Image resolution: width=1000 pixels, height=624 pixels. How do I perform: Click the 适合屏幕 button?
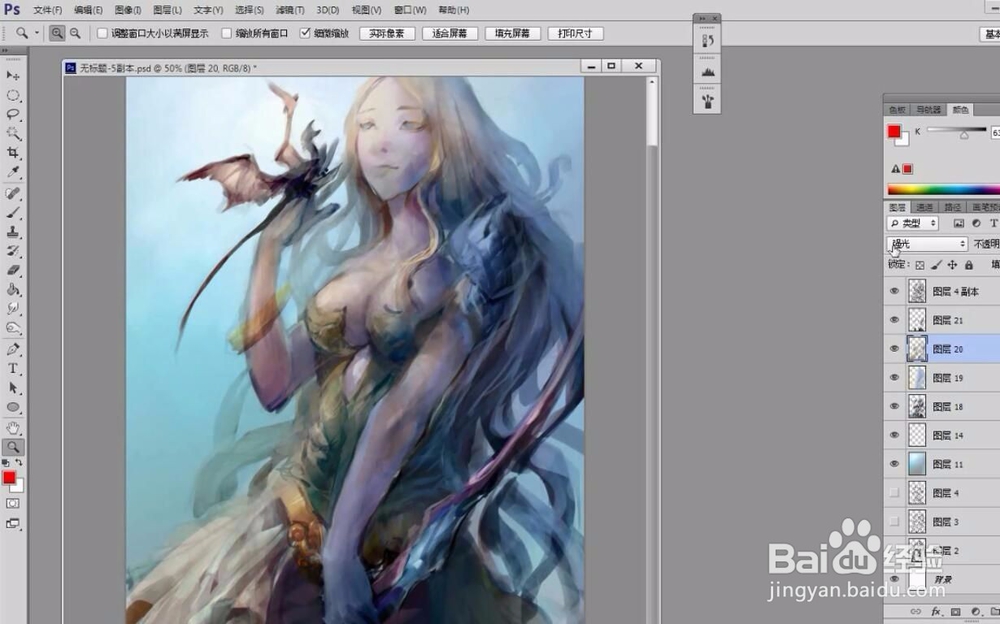click(450, 33)
